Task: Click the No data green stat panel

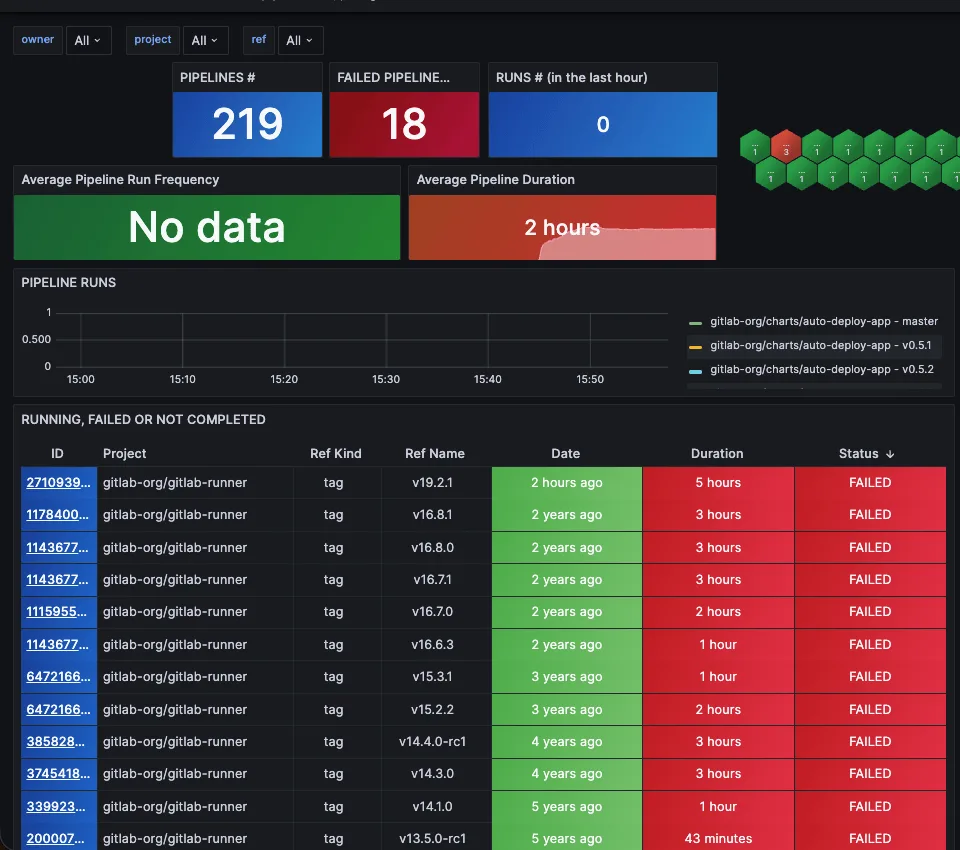Action: (x=207, y=227)
